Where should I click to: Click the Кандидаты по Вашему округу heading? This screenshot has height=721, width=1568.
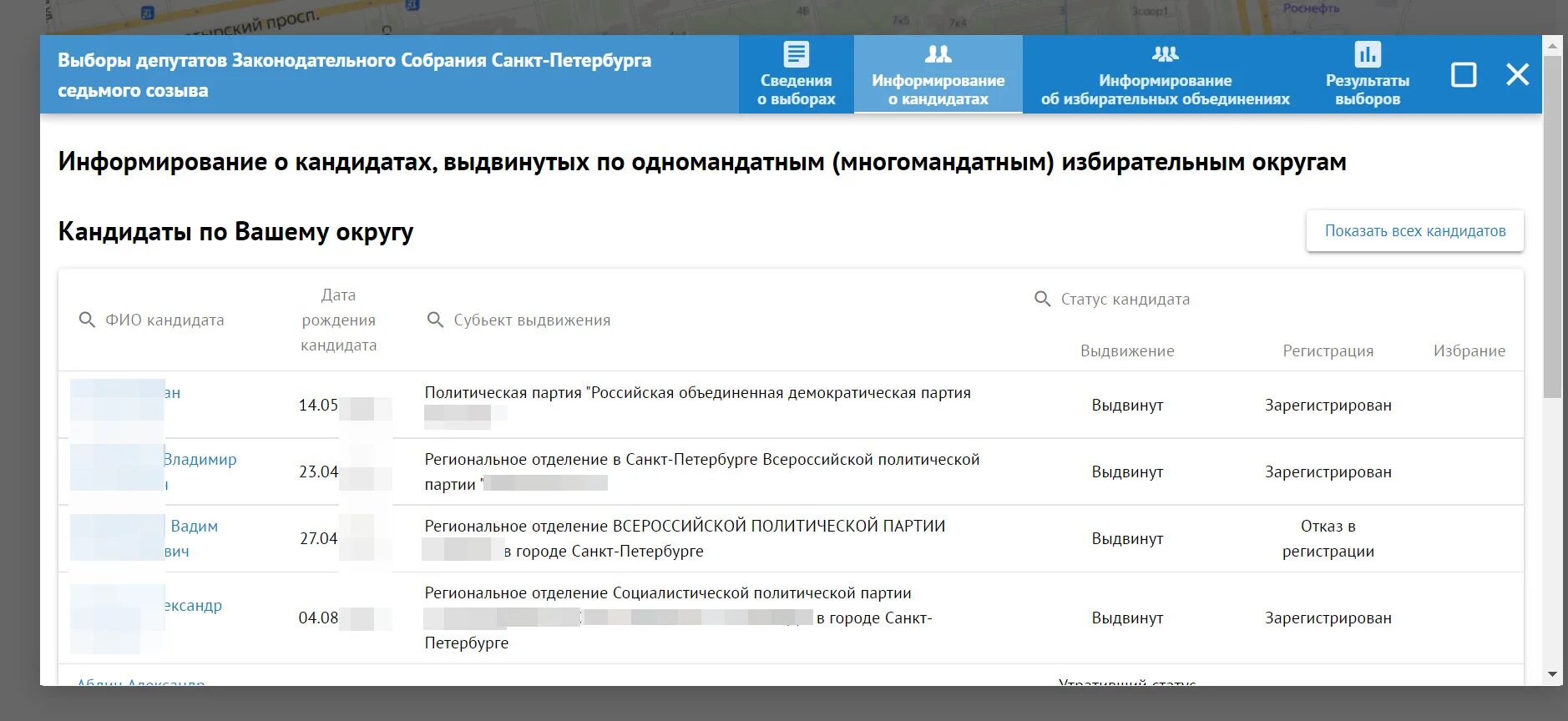pos(235,231)
